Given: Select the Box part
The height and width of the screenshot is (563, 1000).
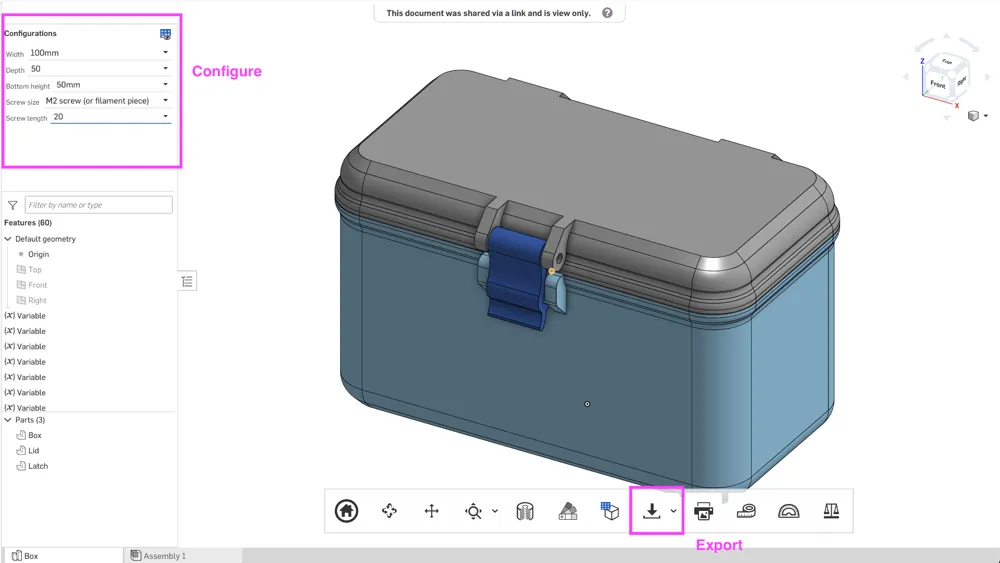Looking at the screenshot, I should tap(29, 435).
